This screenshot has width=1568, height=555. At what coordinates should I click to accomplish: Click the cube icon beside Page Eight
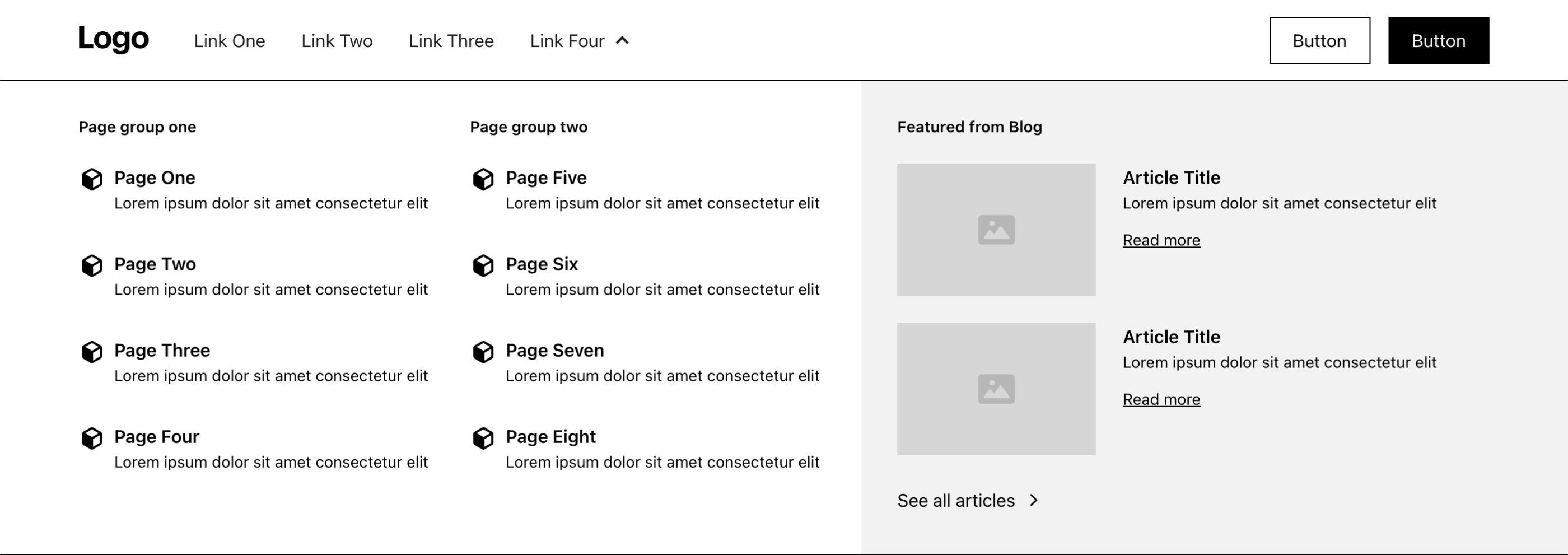click(x=483, y=438)
